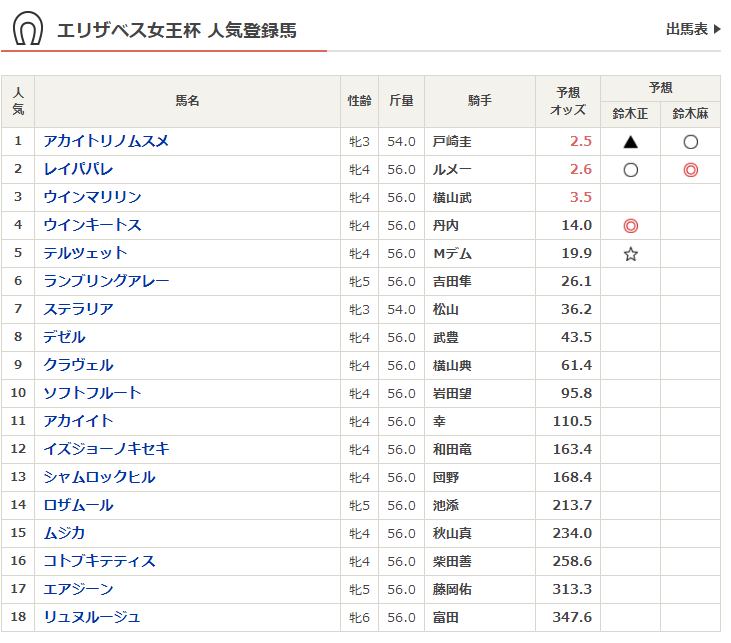Click 牝6 age cell for リュヌルージュ
This screenshot has height=643, width=731.
coord(359,617)
